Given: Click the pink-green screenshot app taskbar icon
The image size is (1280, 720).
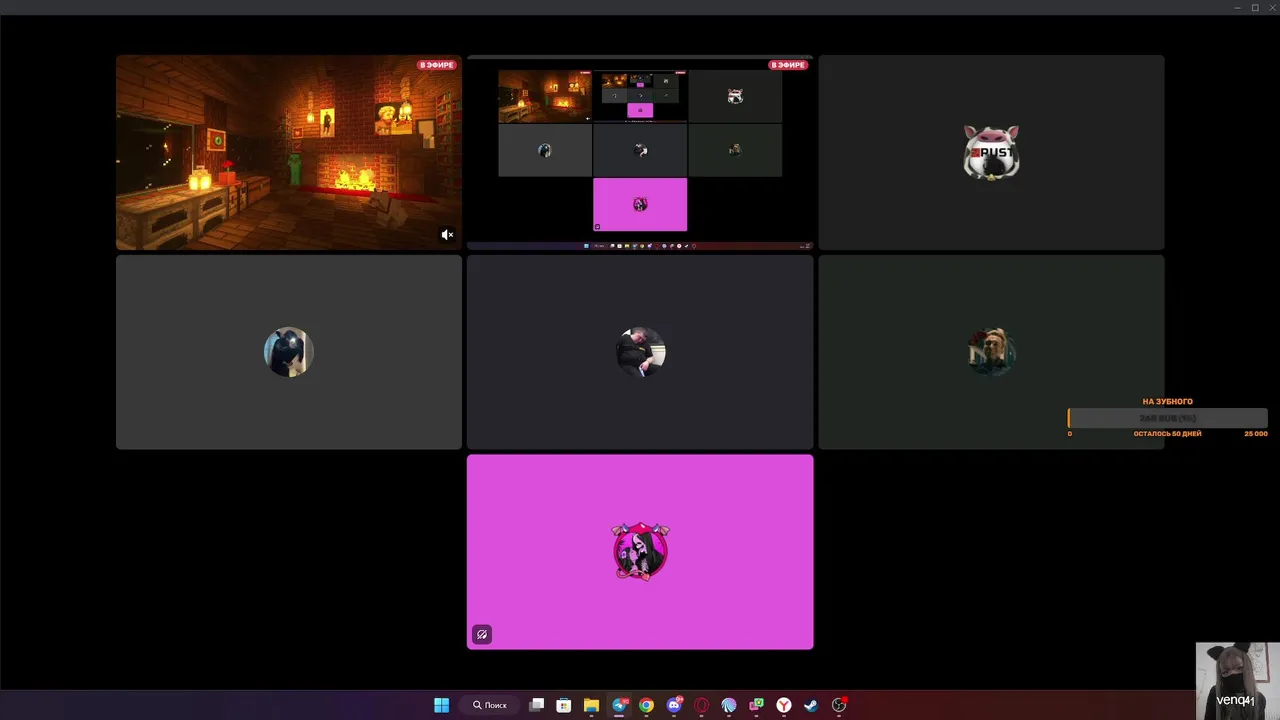Looking at the screenshot, I should point(756,705).
